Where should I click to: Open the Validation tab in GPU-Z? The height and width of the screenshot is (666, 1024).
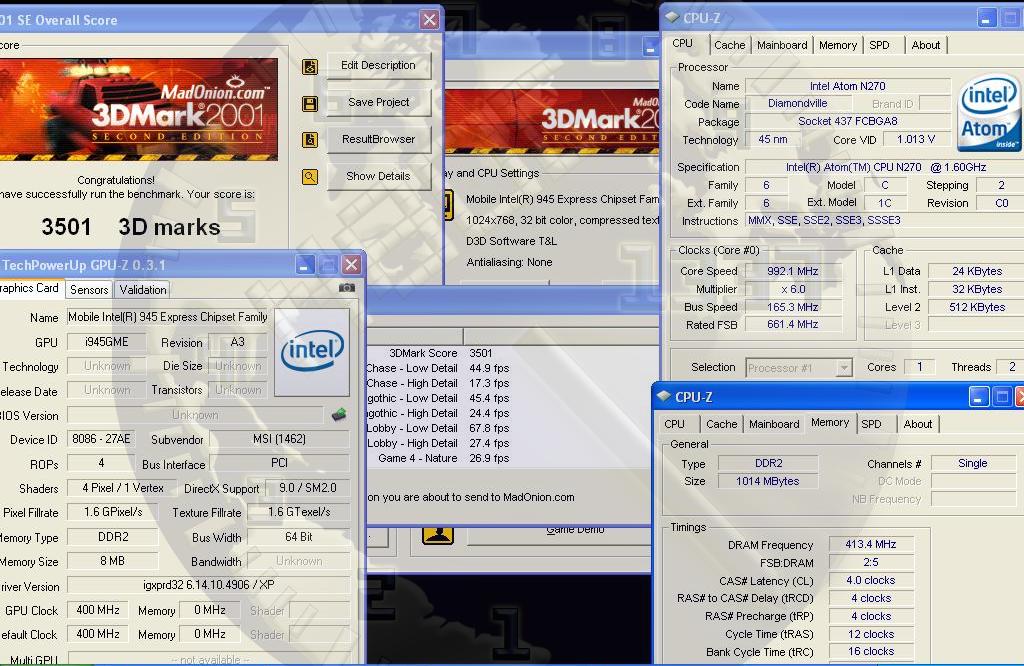(143, 290)
